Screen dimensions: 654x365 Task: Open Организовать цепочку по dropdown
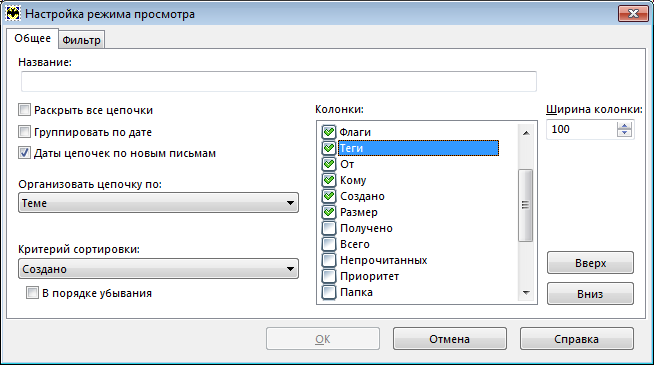tap(158, 203)
